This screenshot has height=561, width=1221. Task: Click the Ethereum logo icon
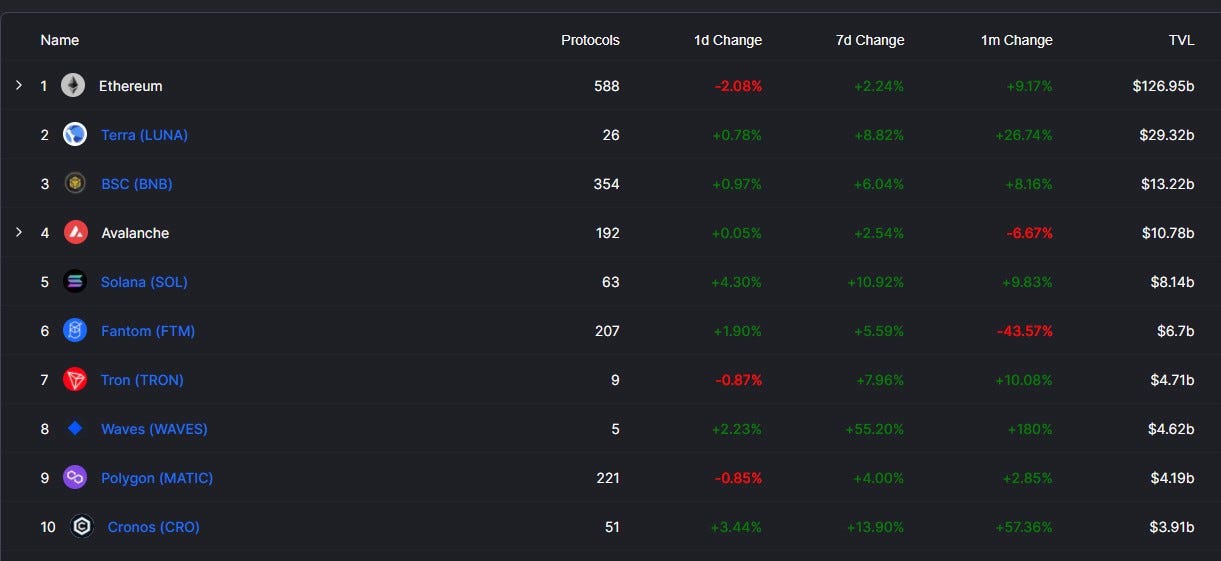coord(73,86)
